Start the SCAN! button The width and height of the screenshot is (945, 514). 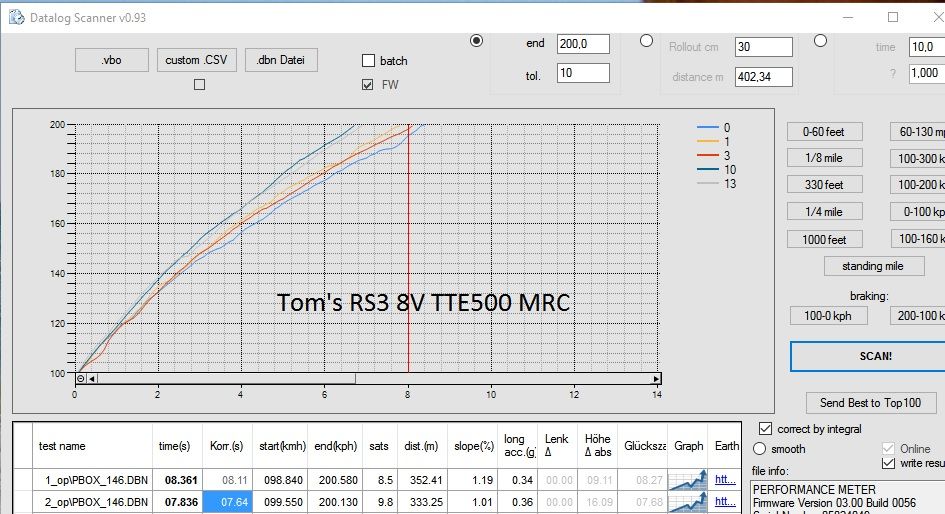tap(868, 357)
